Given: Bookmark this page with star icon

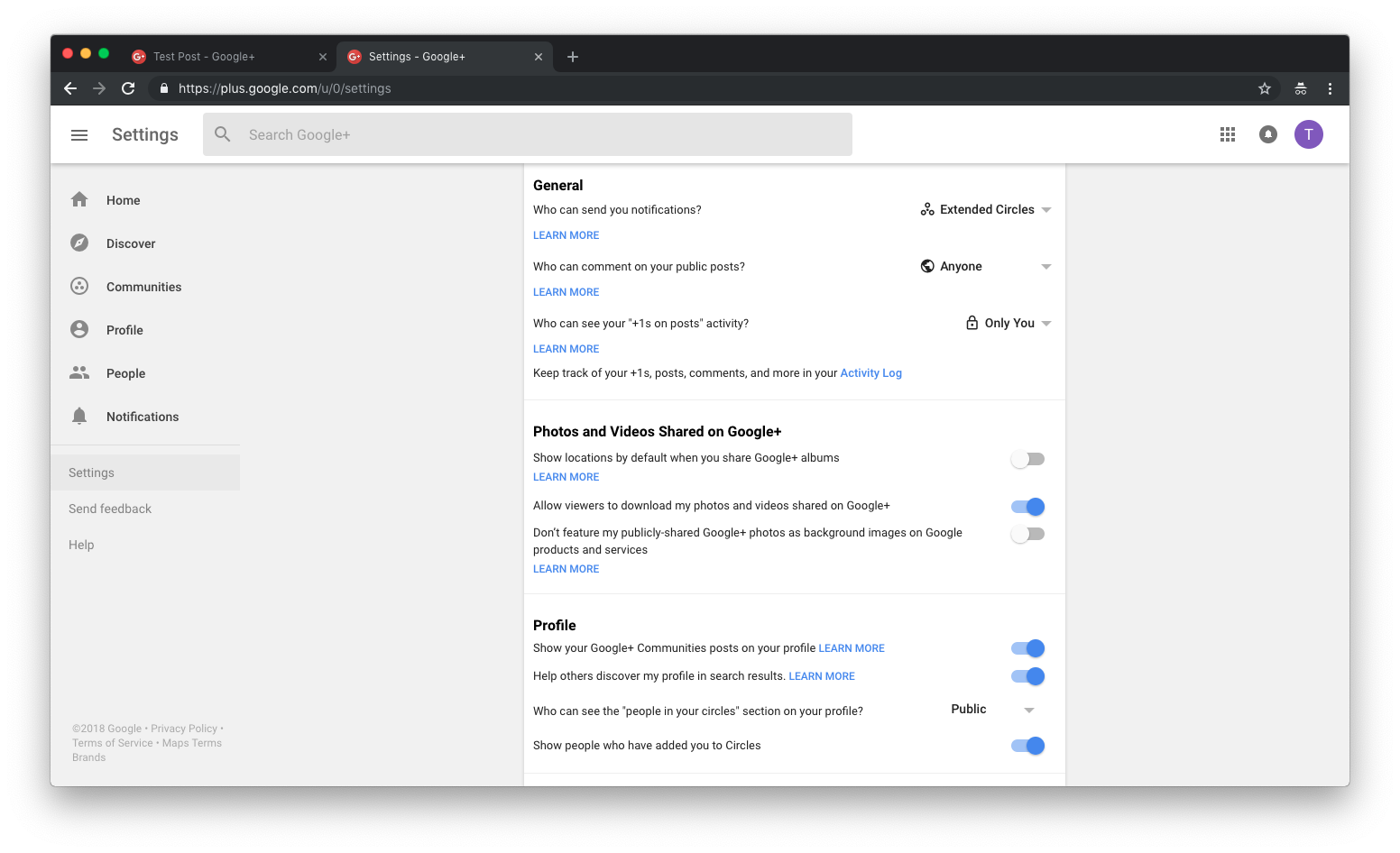Looking at the screenshot, I should pos(1265,88).
